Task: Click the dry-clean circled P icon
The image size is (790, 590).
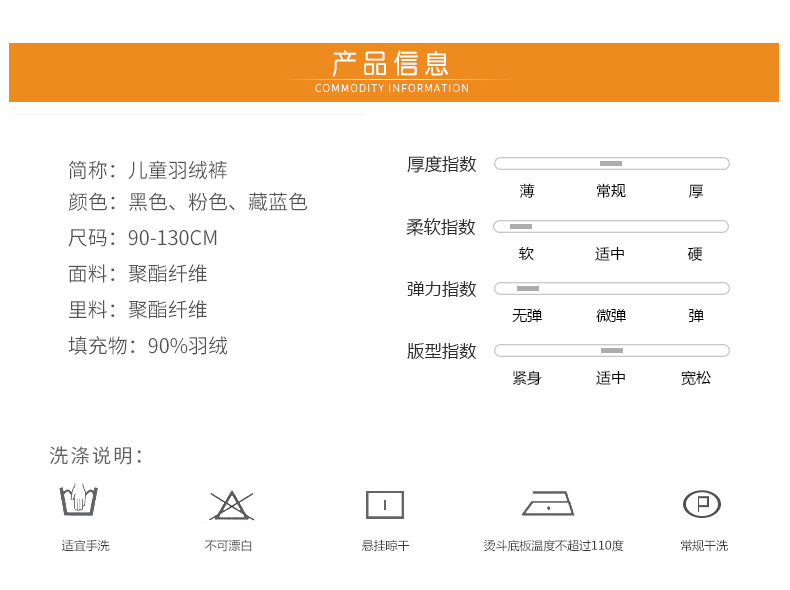Action: (x=702, y=504)
